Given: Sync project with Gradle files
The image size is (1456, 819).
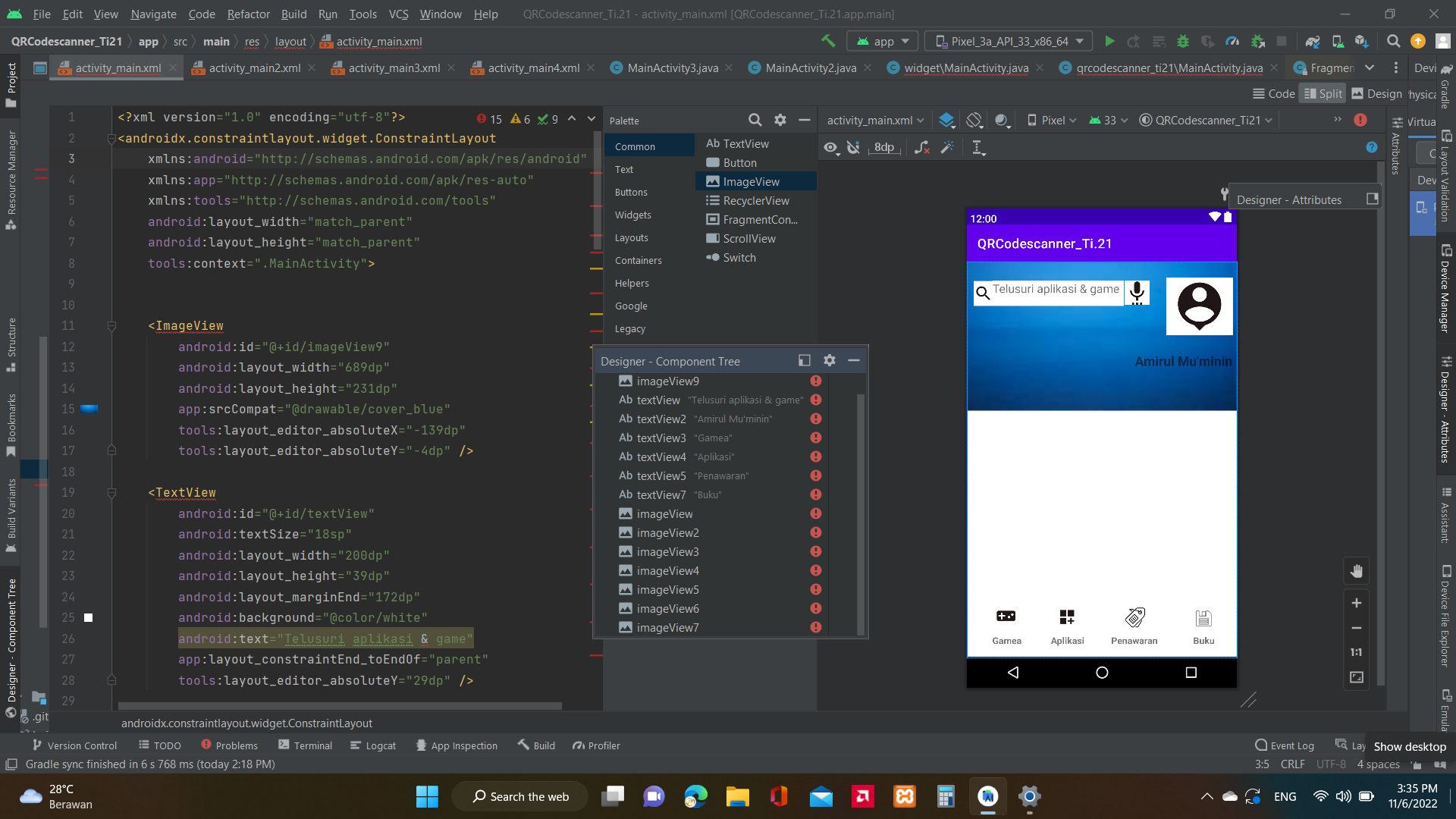Looking at the screenshot, I should point(1313,41).
